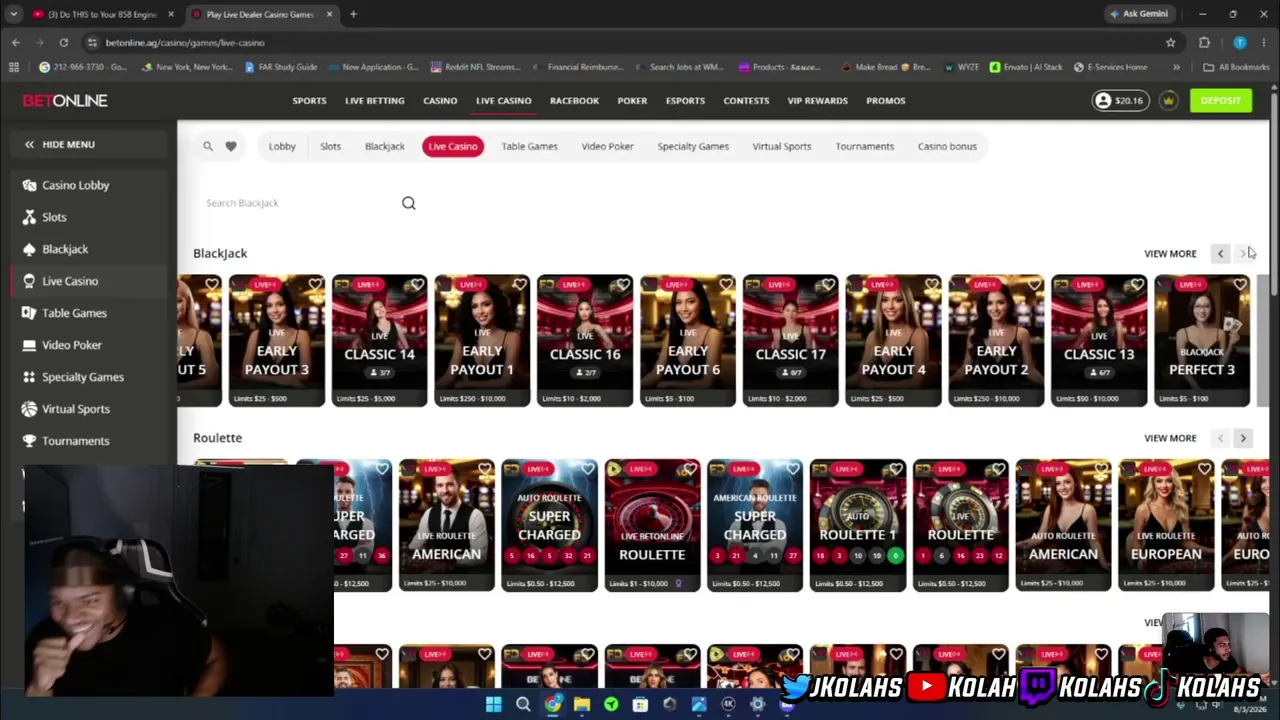Click the Video Poker sidebar icon

pos(29,345)
